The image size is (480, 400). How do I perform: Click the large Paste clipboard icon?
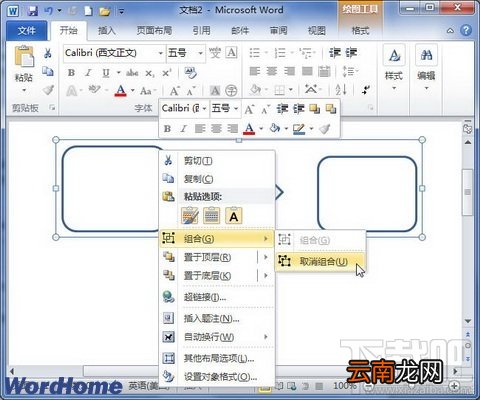pos(24,57)
